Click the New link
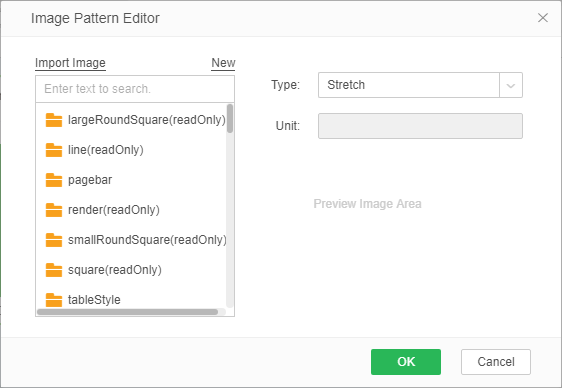Image resolution: width=562 pixels, height=388 pixels. tap(223, 63)
